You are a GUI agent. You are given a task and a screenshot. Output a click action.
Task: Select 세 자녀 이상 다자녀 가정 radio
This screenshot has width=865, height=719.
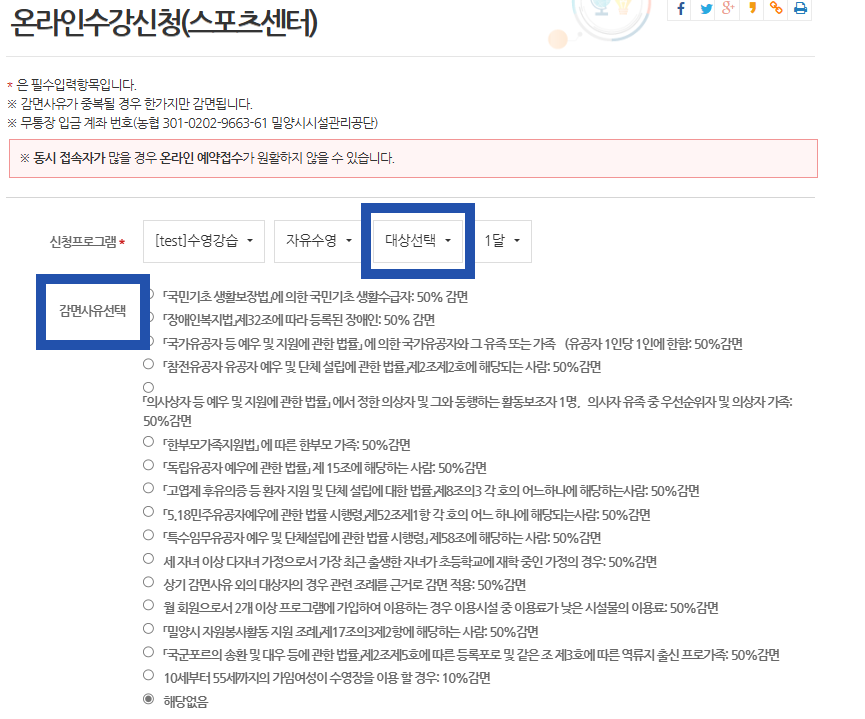[x=148, y=559]
